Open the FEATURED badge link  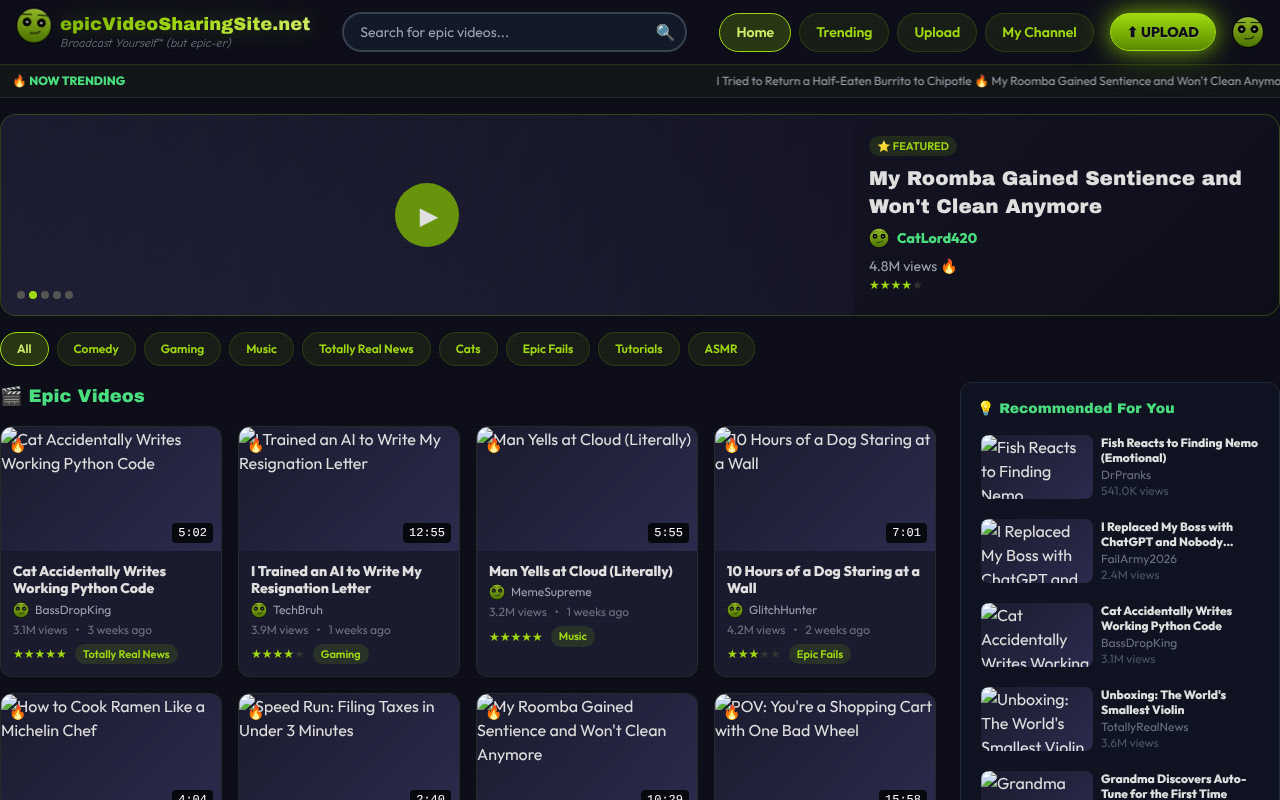tap(912, 146)
